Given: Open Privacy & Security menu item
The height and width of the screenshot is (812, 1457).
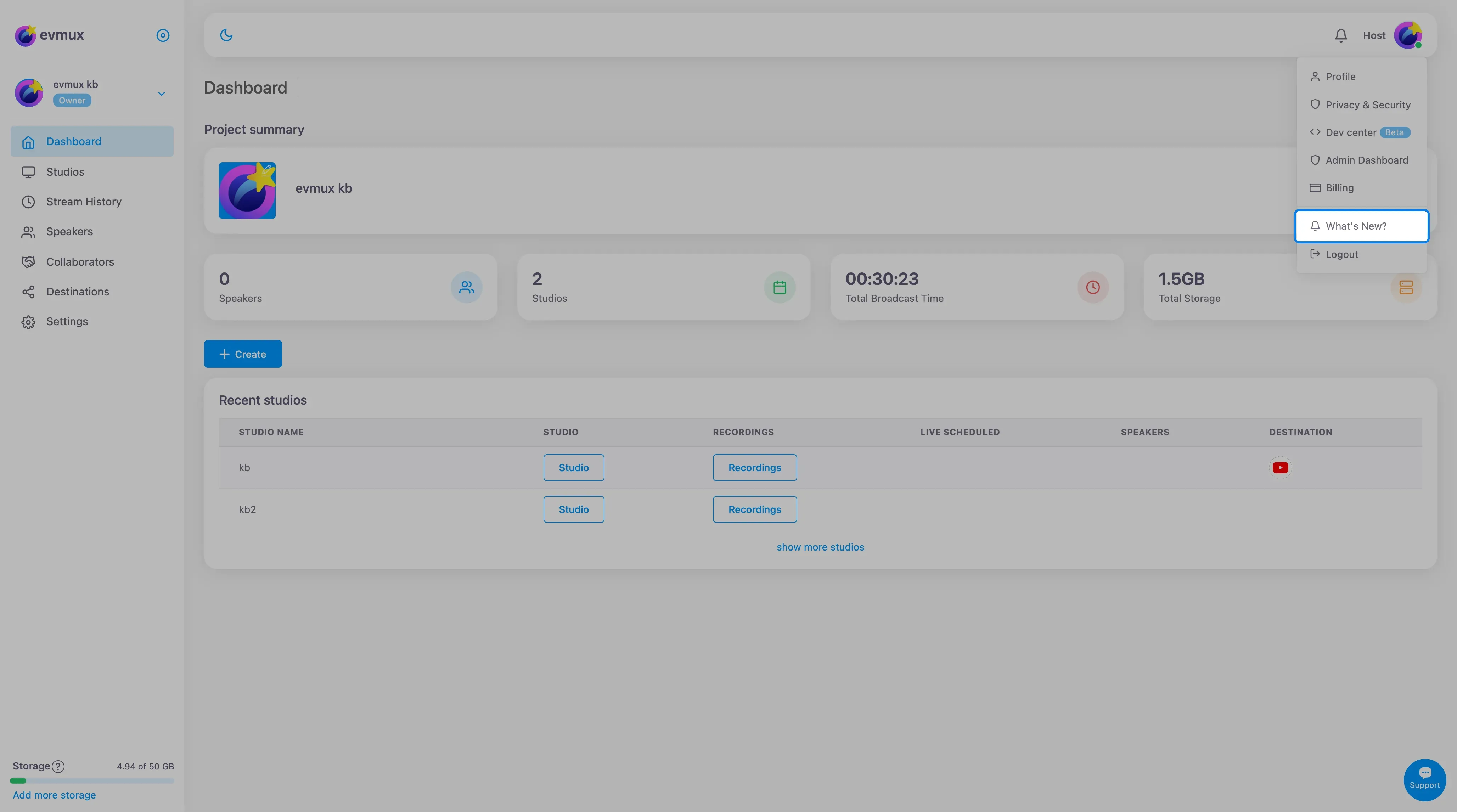Looking at the screenshot, I should 1361,105.
